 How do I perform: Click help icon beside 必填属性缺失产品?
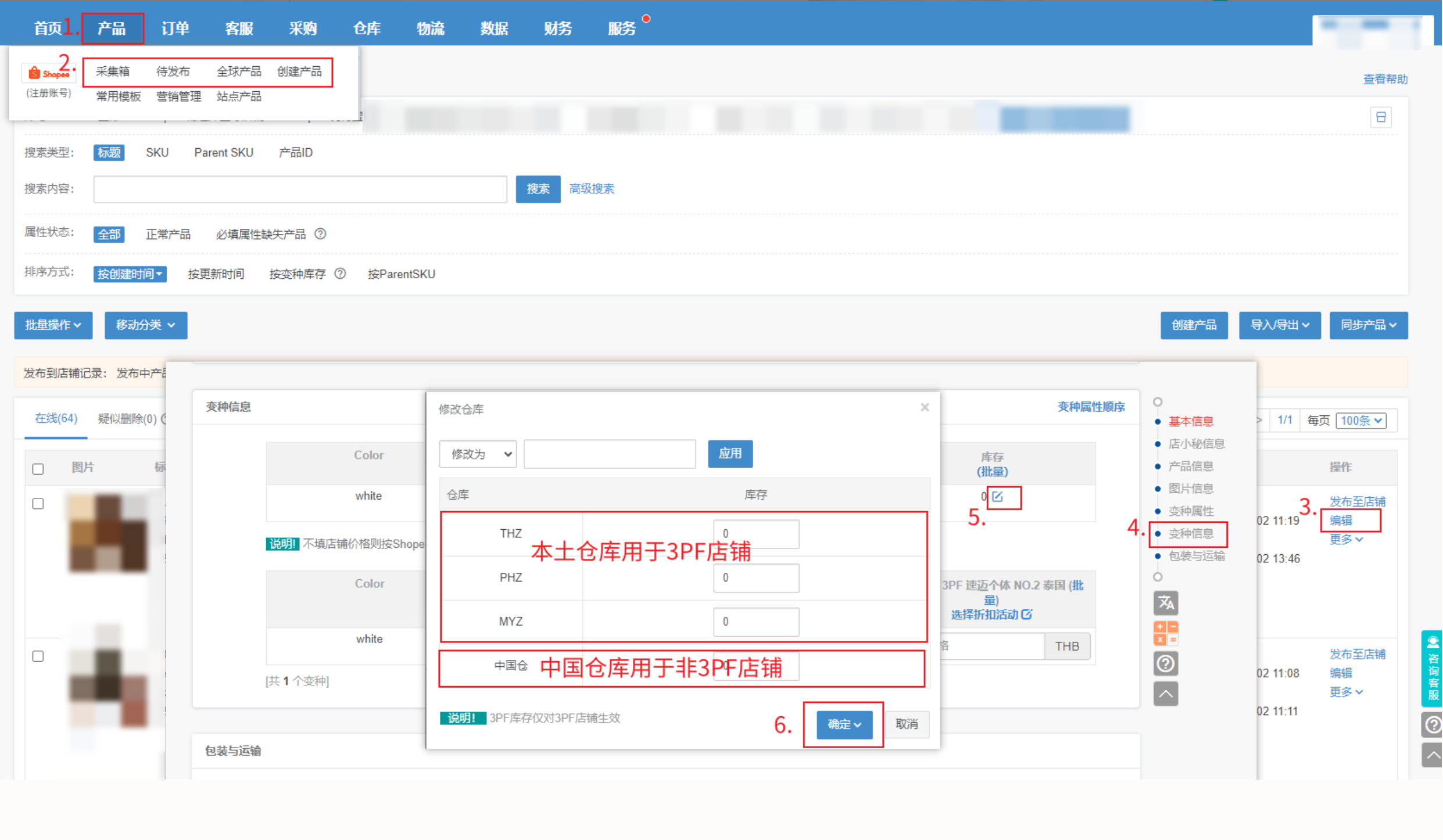(320, 234)
